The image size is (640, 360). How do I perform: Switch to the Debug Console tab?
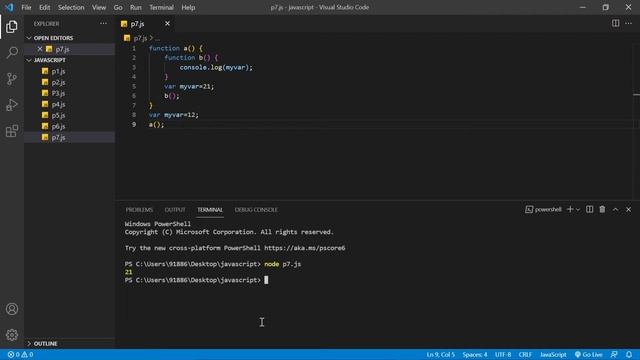click(256, 210)
